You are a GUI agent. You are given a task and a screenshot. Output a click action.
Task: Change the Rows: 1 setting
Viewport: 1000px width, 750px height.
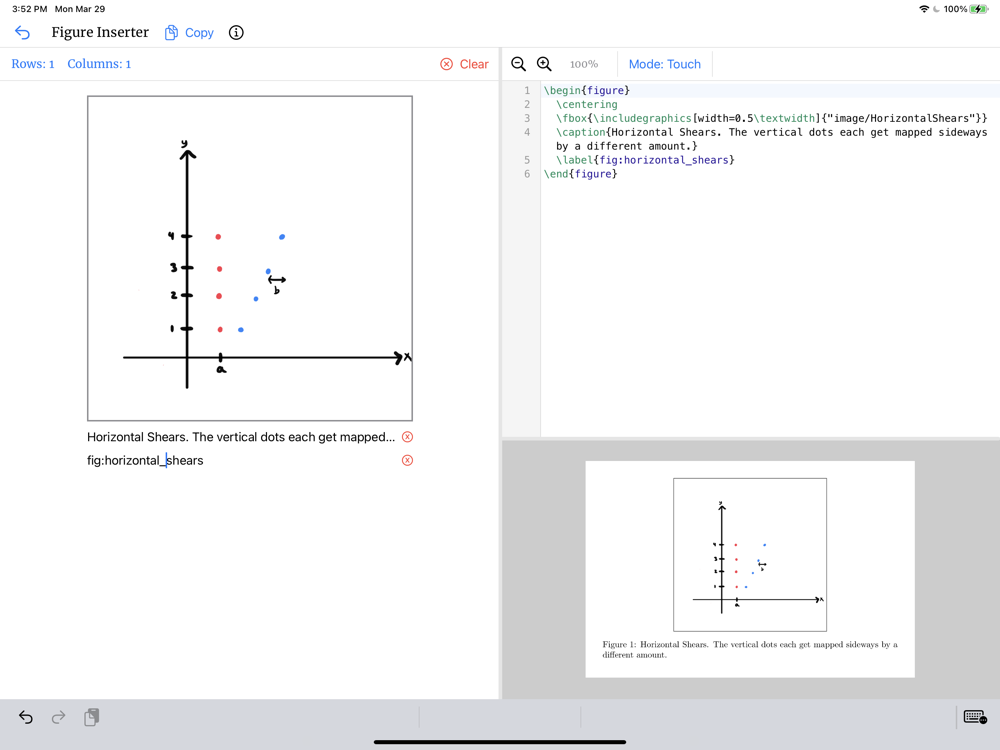coord(33,64)
